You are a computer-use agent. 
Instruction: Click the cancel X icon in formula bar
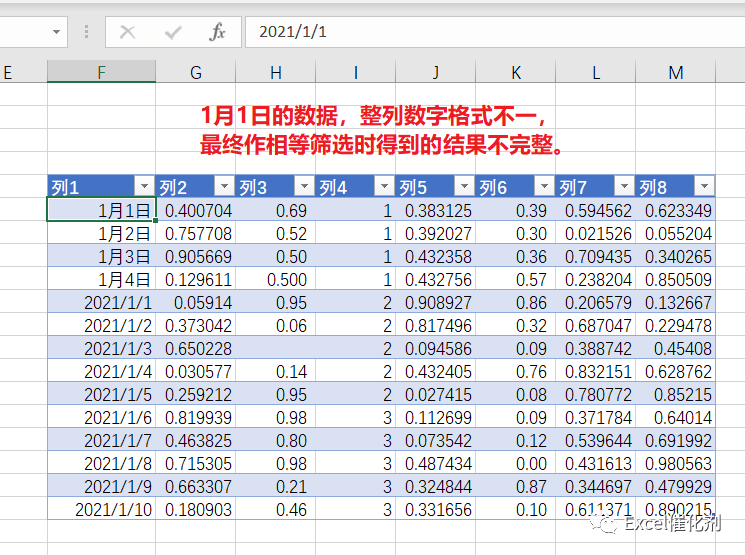click(127, 32)
